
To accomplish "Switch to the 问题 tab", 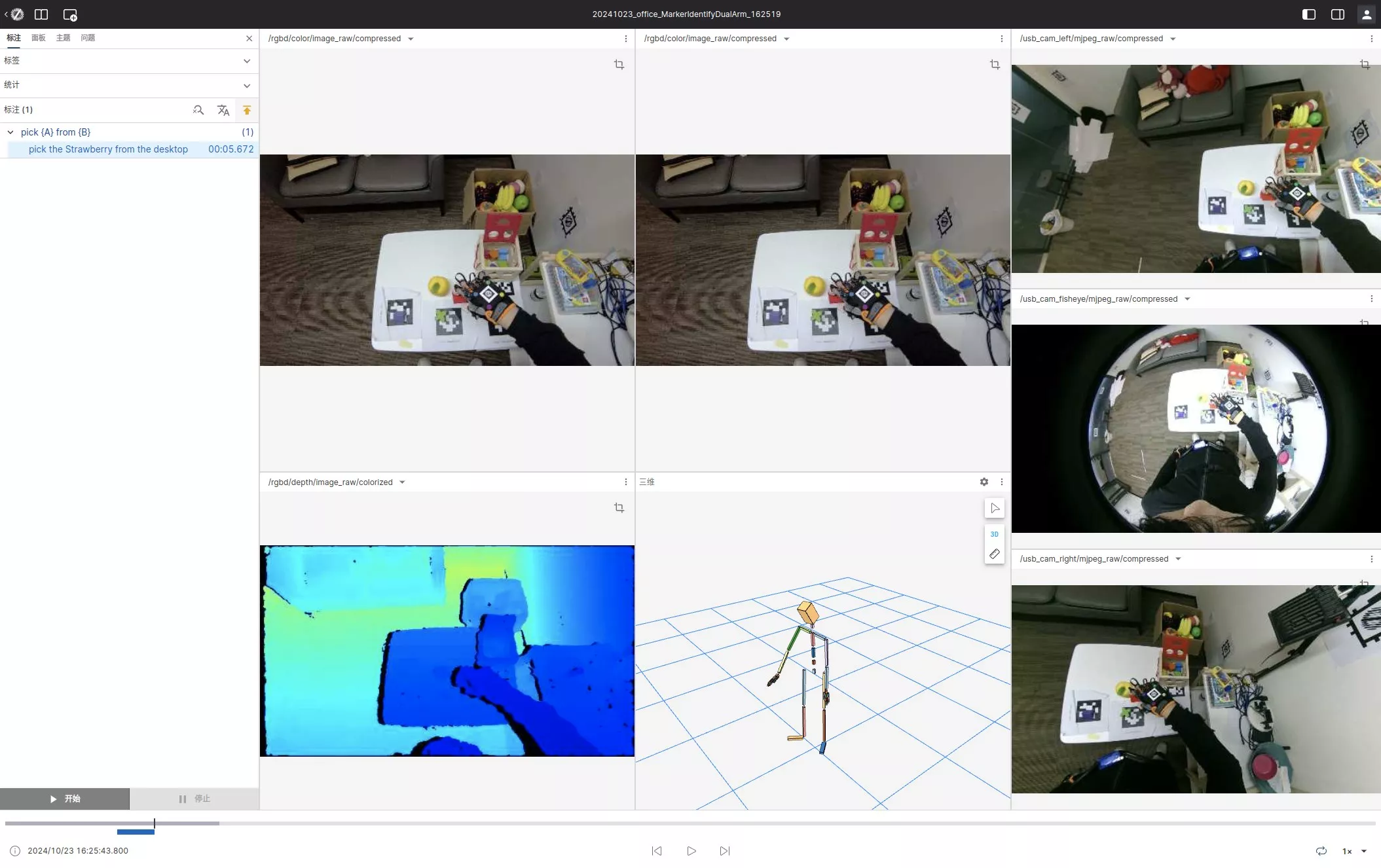I will (x=88, y=38).
